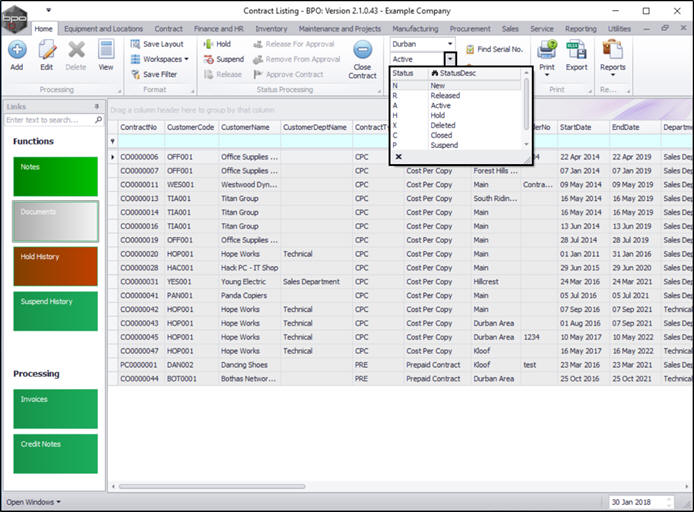
Task: Select Released in status dropdown list
Action: (445, 96)
